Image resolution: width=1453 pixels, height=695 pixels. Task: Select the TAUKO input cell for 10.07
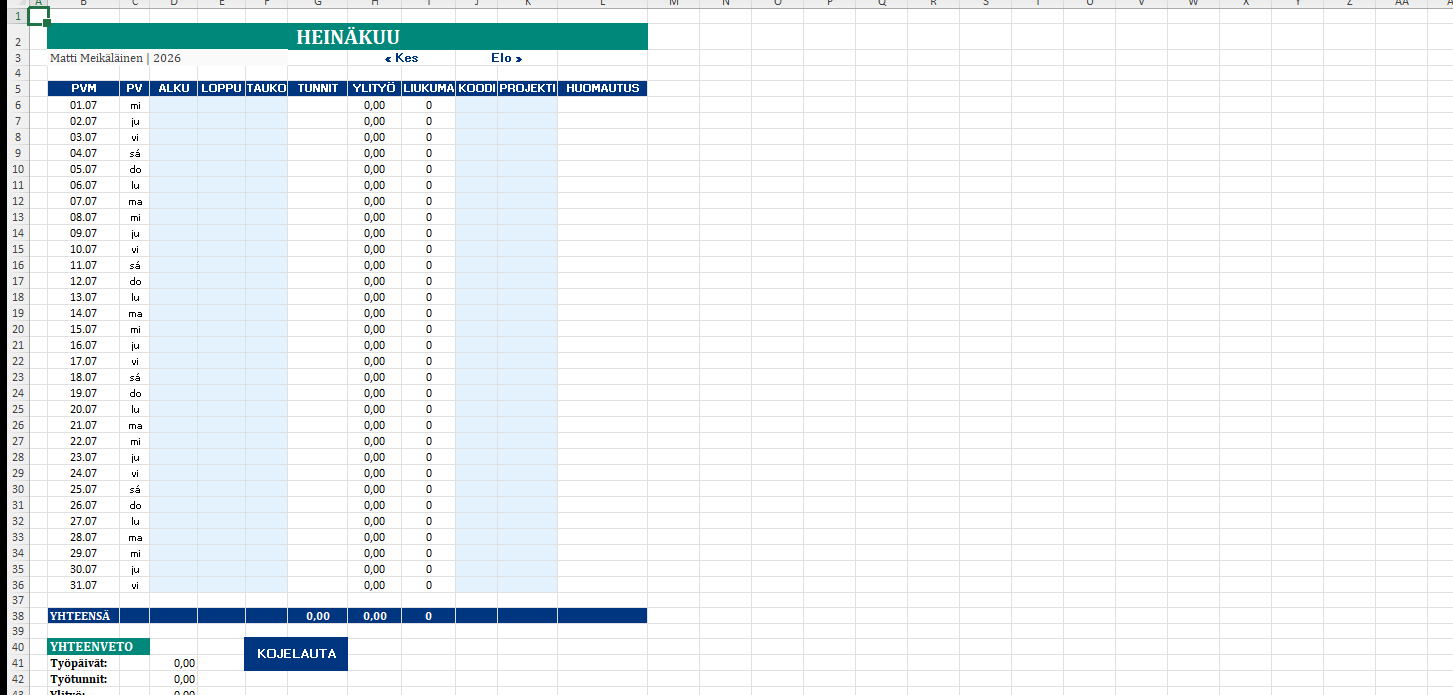tap(266, 249)
